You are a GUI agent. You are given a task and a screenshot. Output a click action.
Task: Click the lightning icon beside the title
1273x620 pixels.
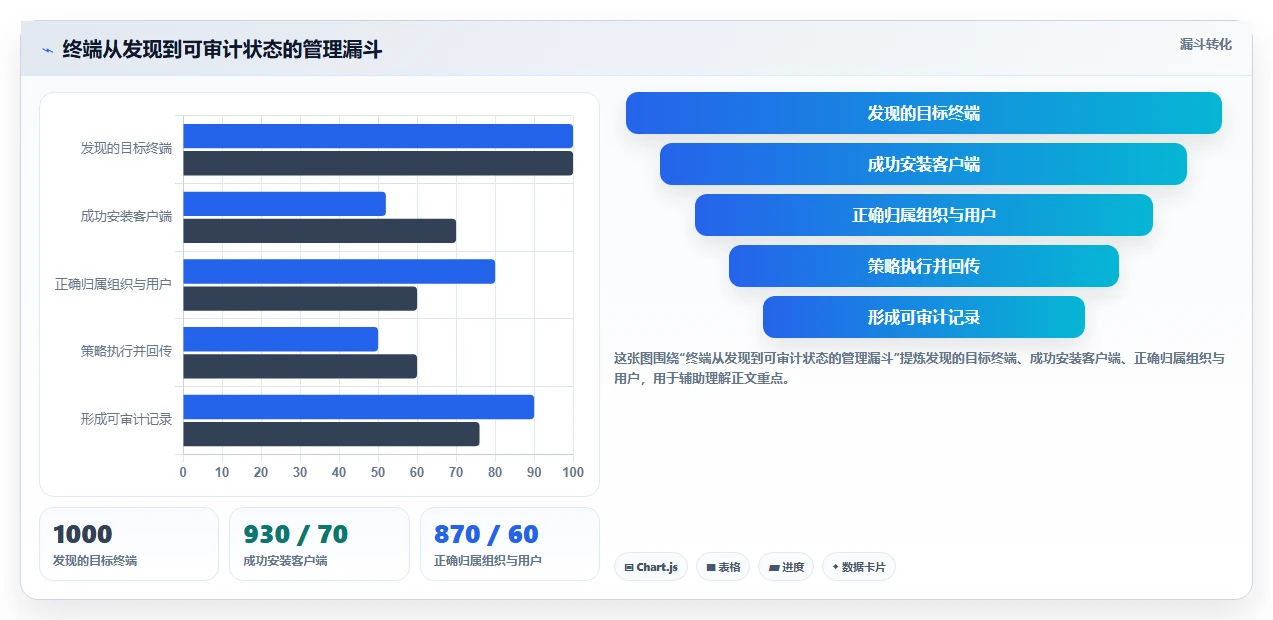pos(47,50)
